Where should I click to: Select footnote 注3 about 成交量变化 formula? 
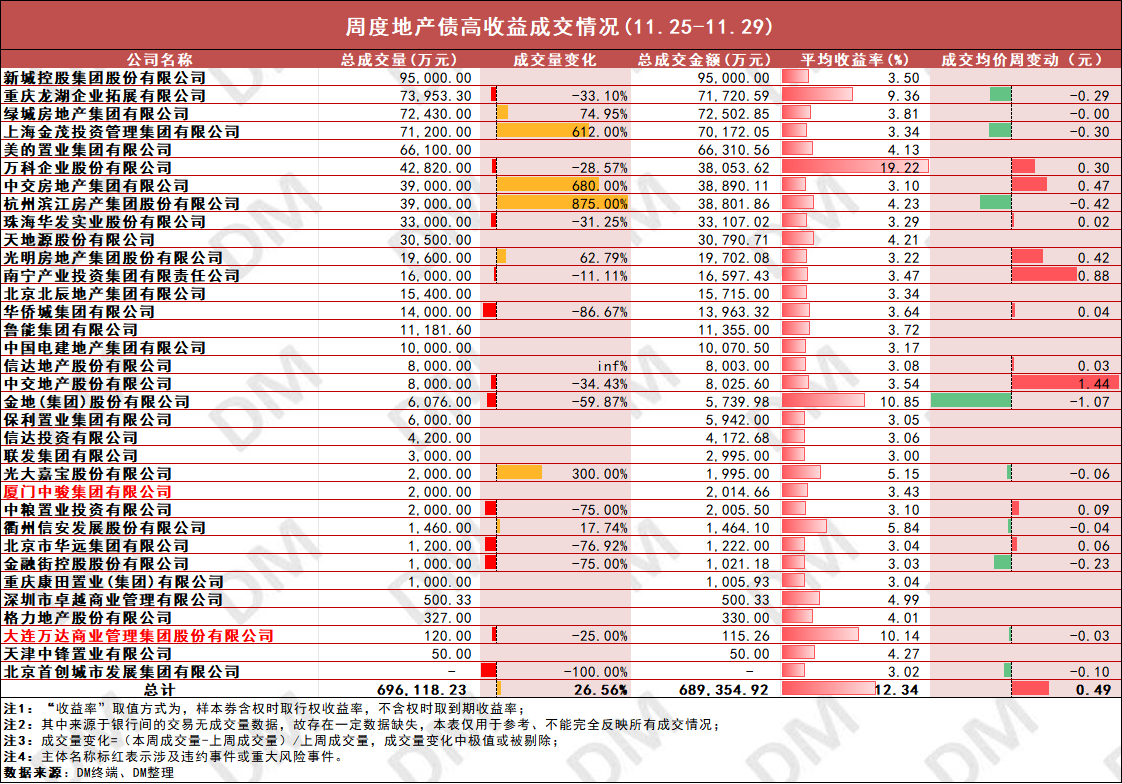280,740
